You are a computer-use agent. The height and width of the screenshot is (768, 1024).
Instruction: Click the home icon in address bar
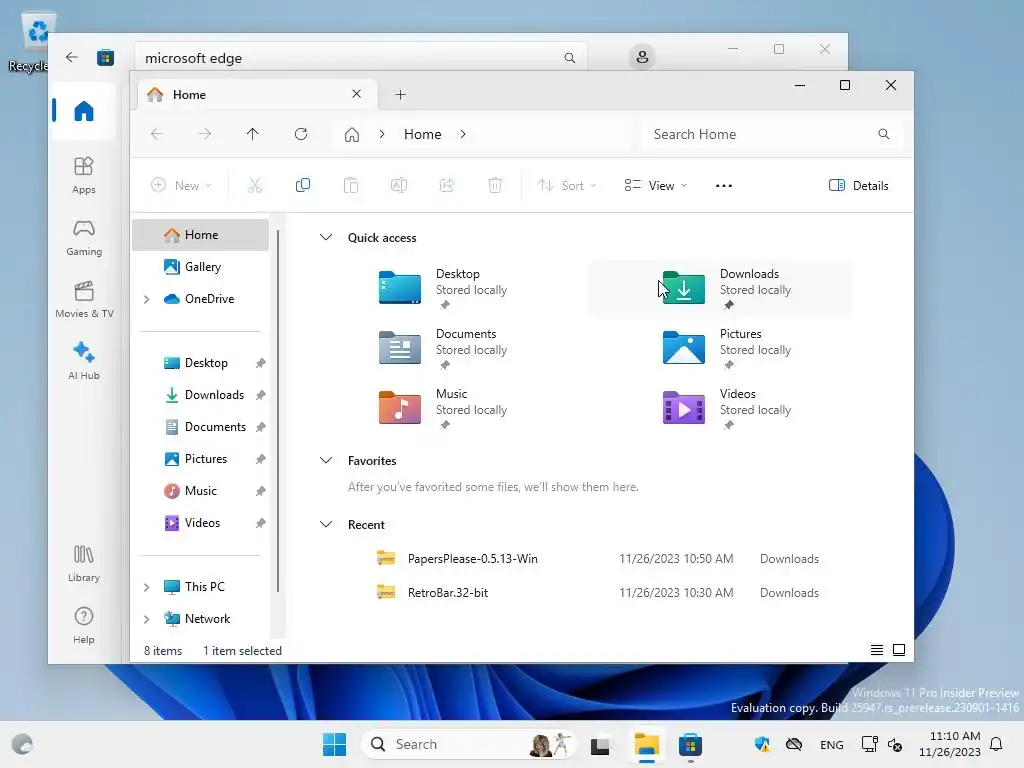[352, 135]
